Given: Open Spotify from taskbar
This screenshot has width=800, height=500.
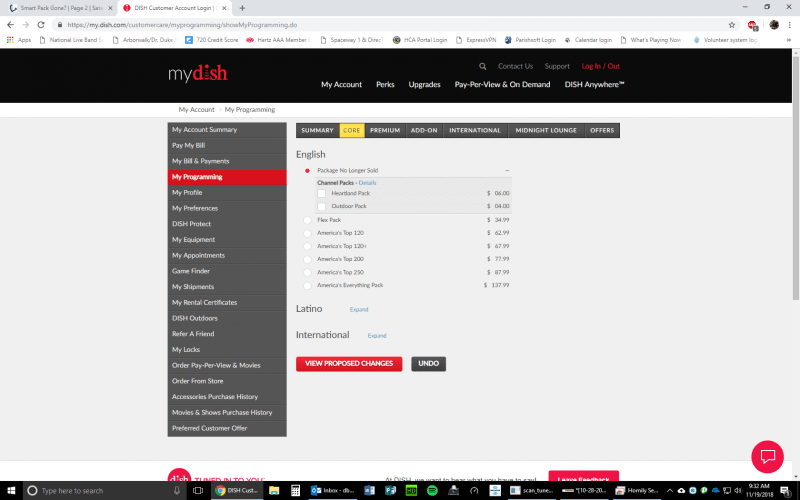Looking at the screenshot, I should tap(432, 490).
